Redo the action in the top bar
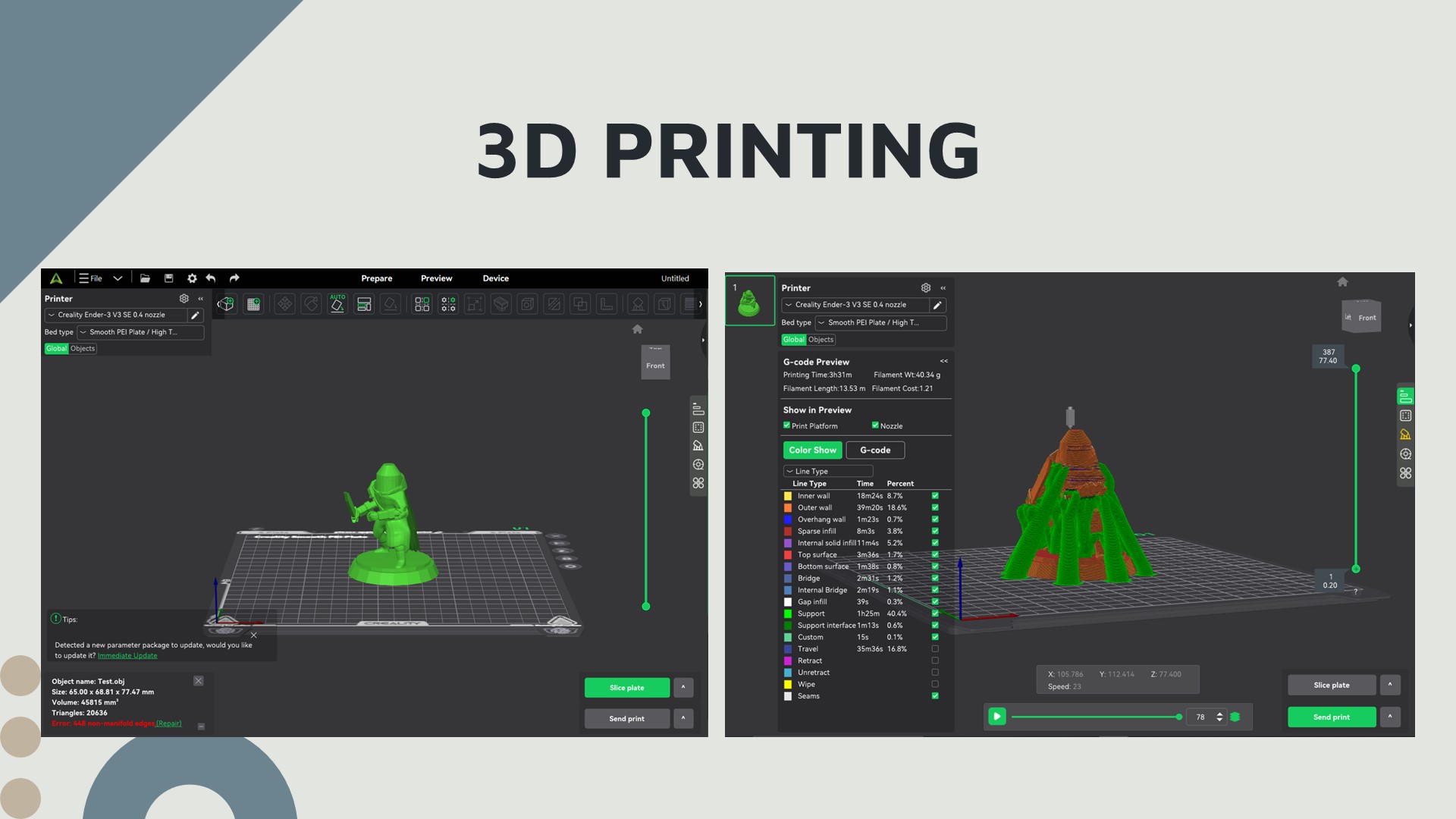The image size is (1456, 819). click(234, 278)
